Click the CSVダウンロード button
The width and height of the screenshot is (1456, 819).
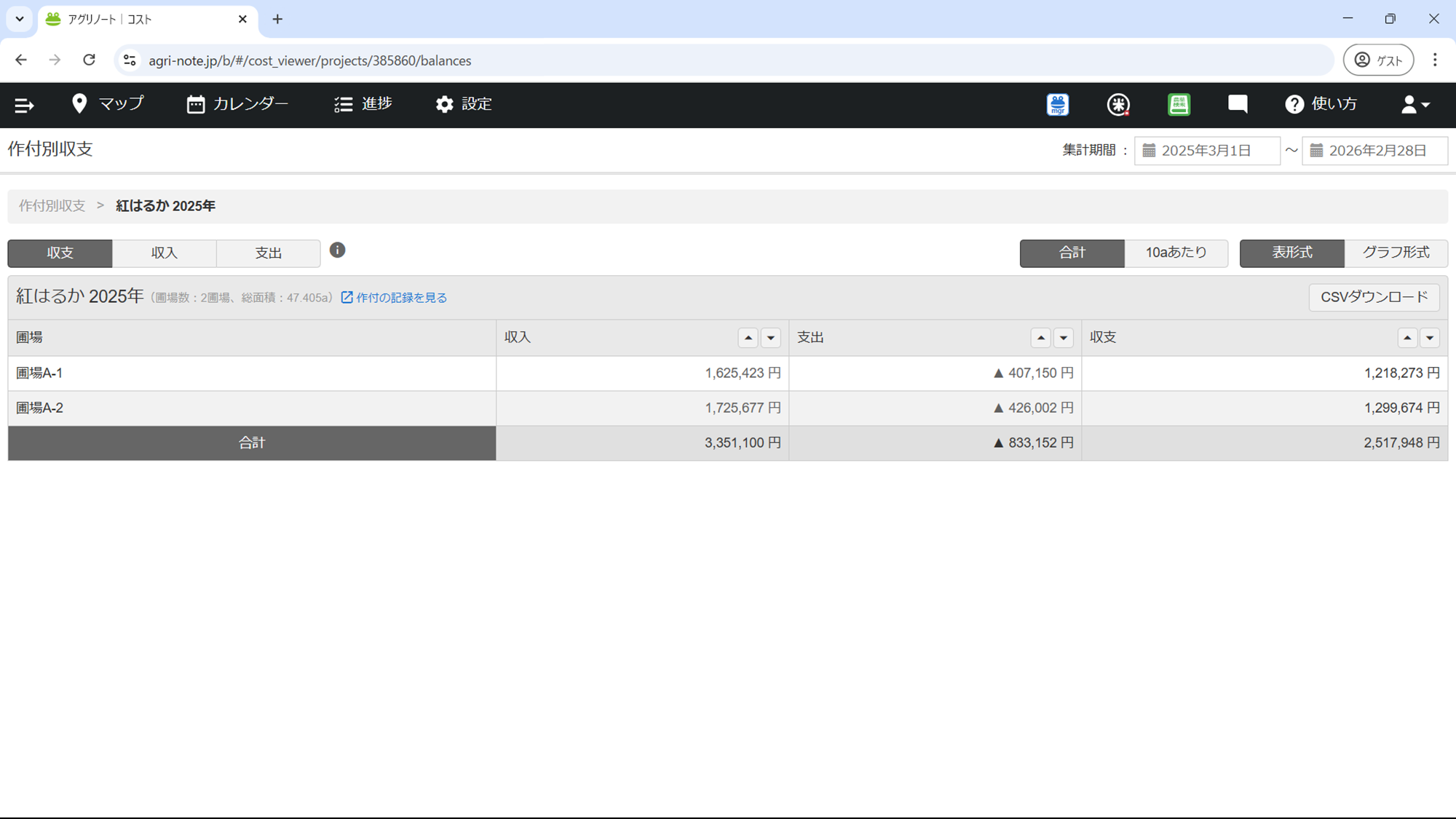1374,297
